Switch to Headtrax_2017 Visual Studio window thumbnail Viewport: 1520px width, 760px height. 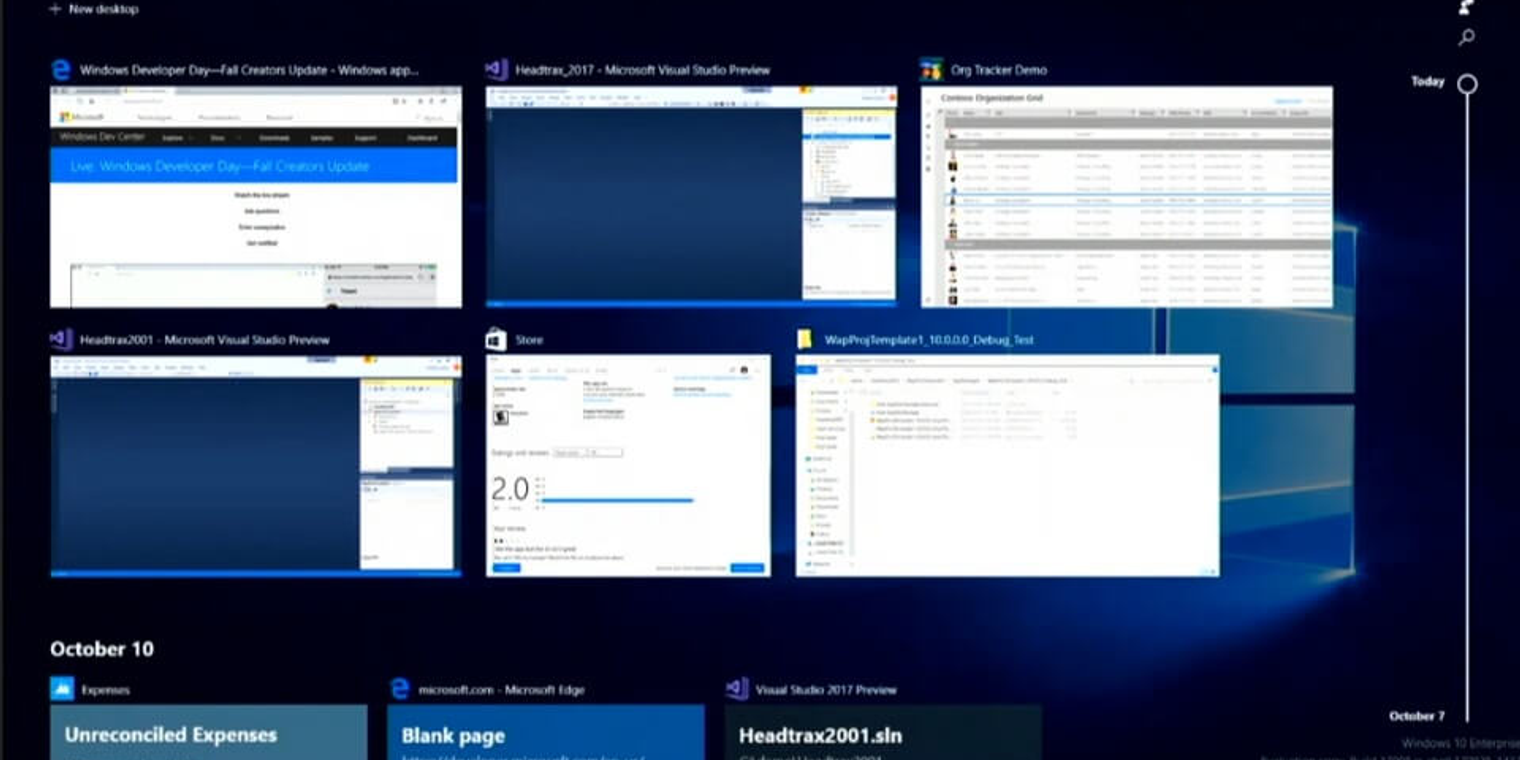(x=691, y=195)
